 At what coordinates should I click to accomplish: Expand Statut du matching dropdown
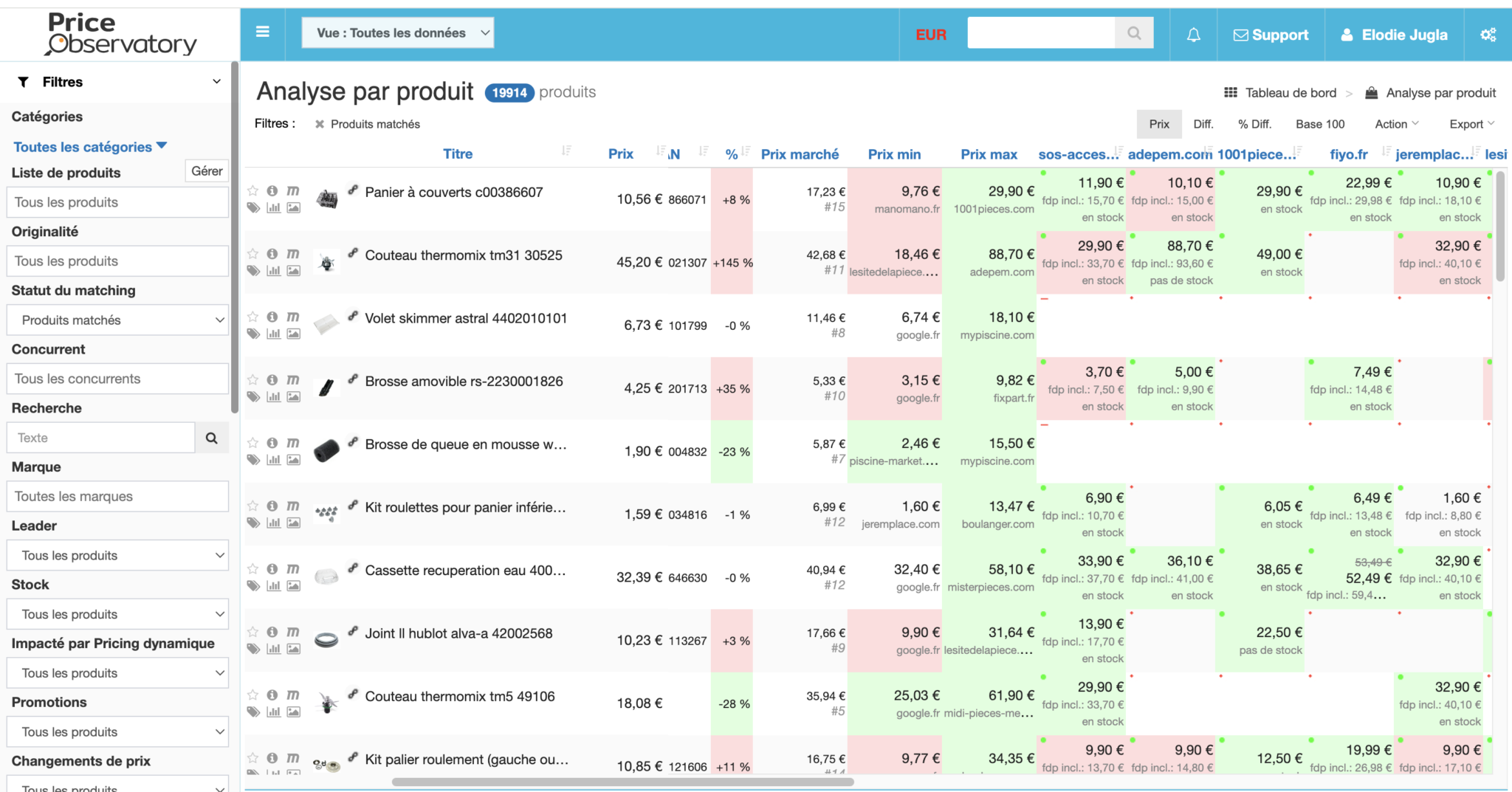[x=117, y=320]
